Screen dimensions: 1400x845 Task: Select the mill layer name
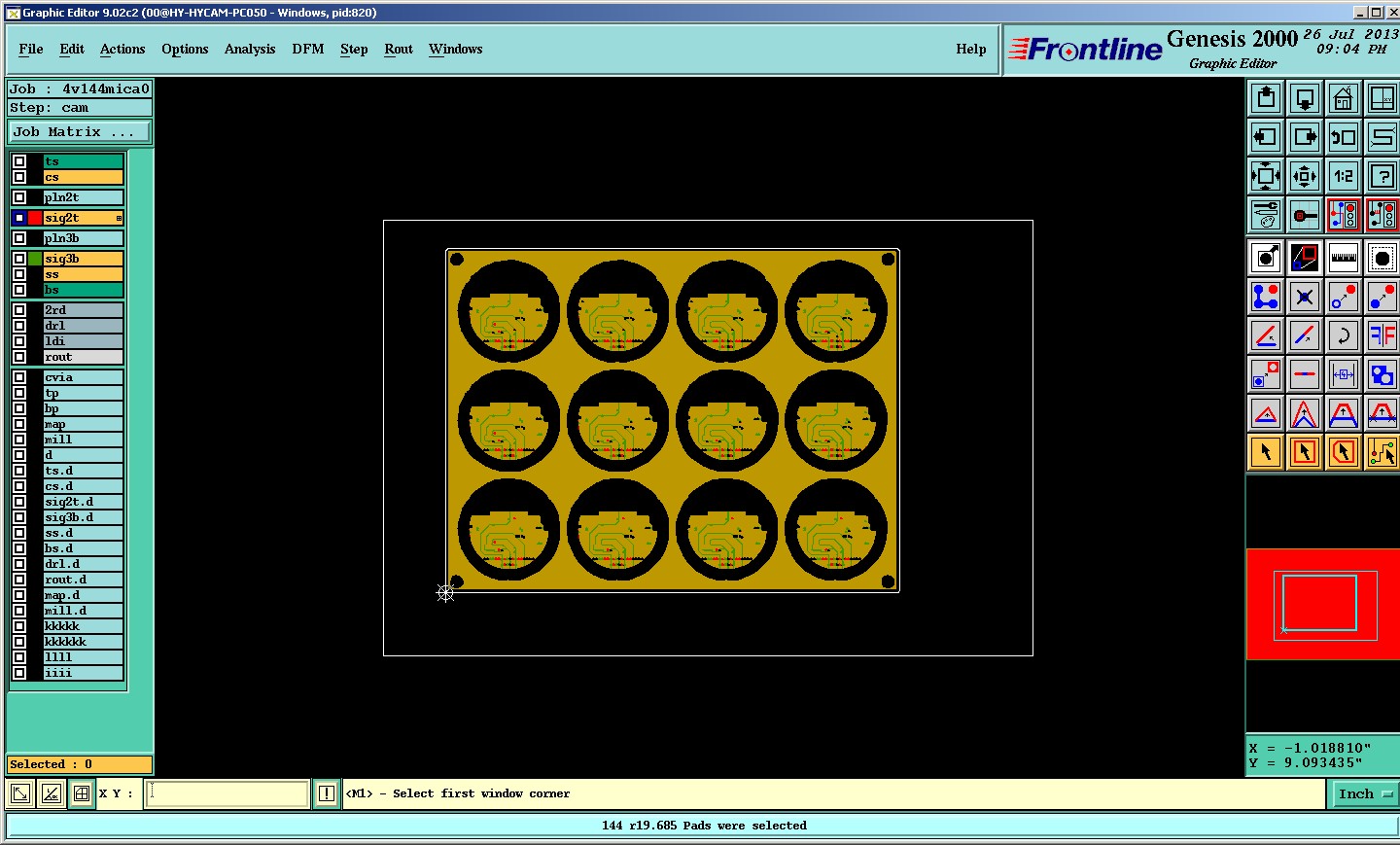pyautogui.click(x=84, y=440)
